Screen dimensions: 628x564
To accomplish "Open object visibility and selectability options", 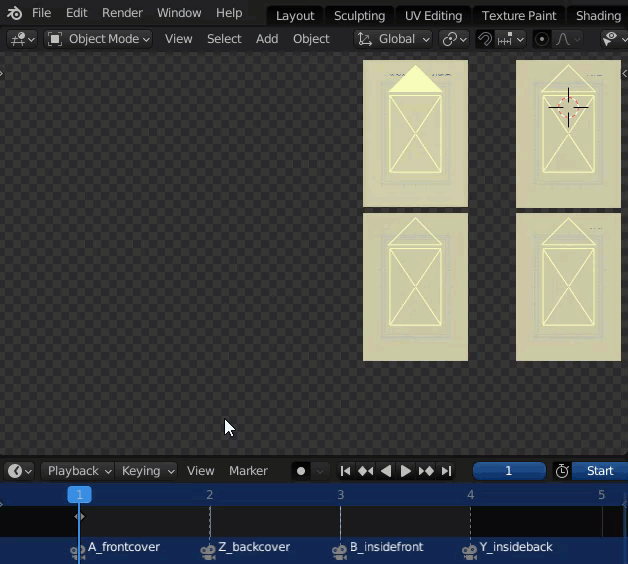I will (614, 39).
